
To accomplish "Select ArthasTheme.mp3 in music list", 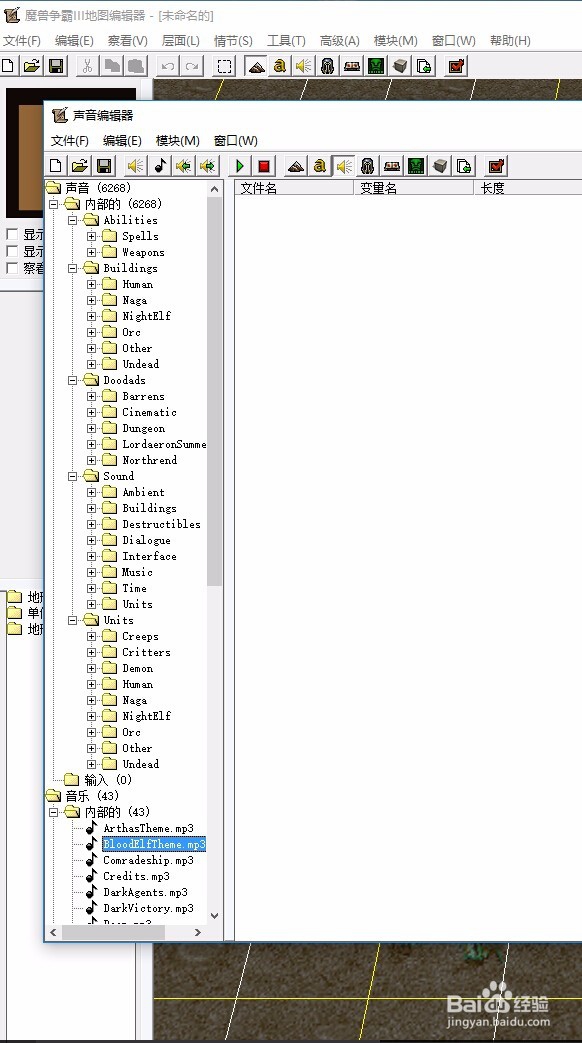I will click(x=148, y=828).
